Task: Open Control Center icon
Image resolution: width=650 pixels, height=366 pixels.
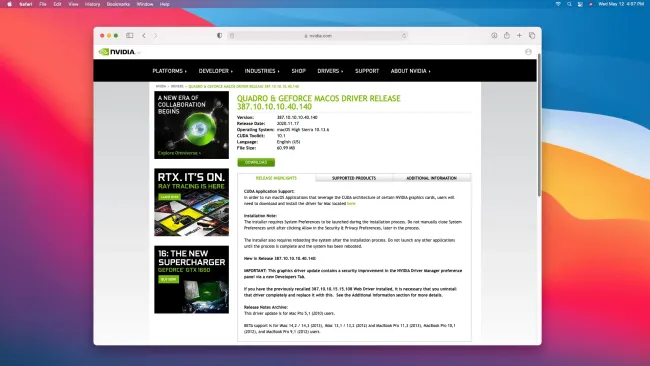Action: point(580,4)
